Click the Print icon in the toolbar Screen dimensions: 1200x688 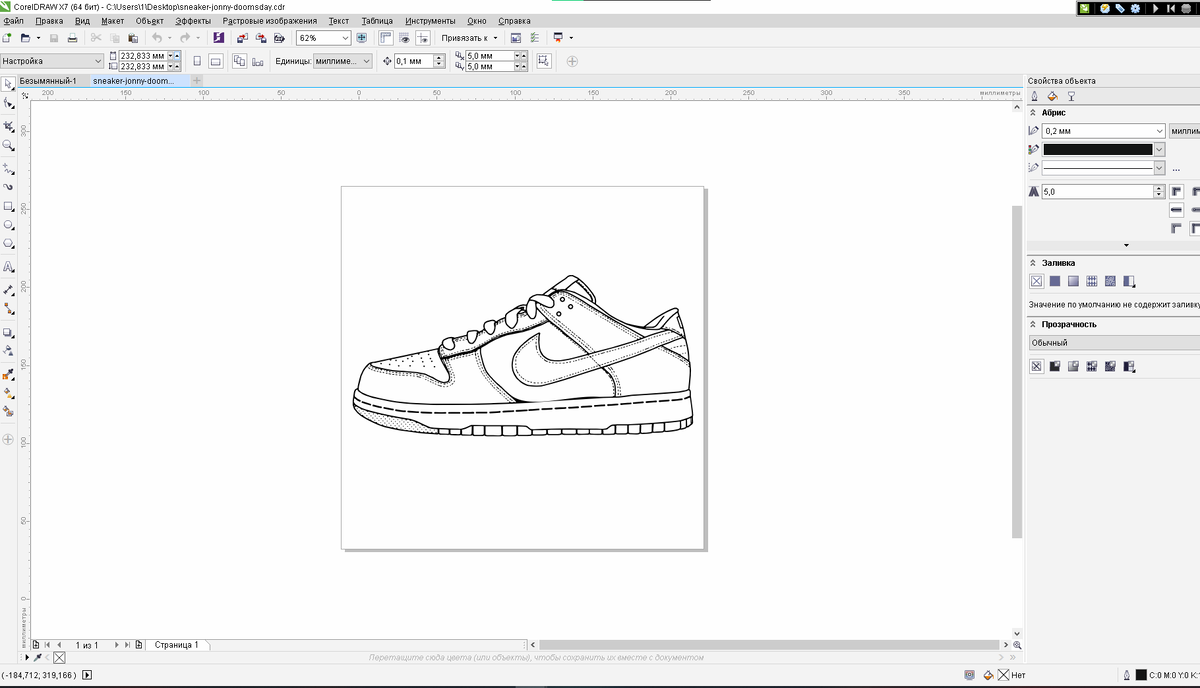(73, 38)
